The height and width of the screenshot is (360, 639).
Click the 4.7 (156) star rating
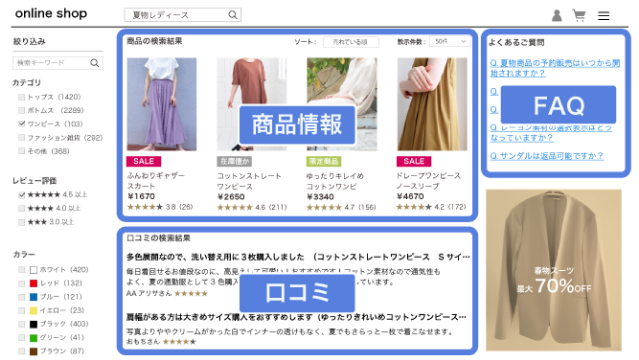[341, 208]
